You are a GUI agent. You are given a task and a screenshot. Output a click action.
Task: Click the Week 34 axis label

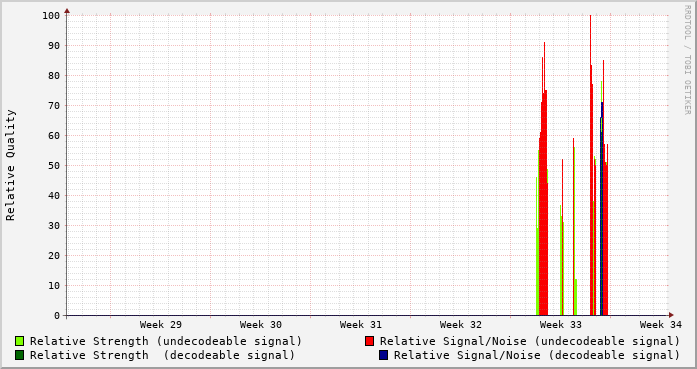[x=661, y=325]
